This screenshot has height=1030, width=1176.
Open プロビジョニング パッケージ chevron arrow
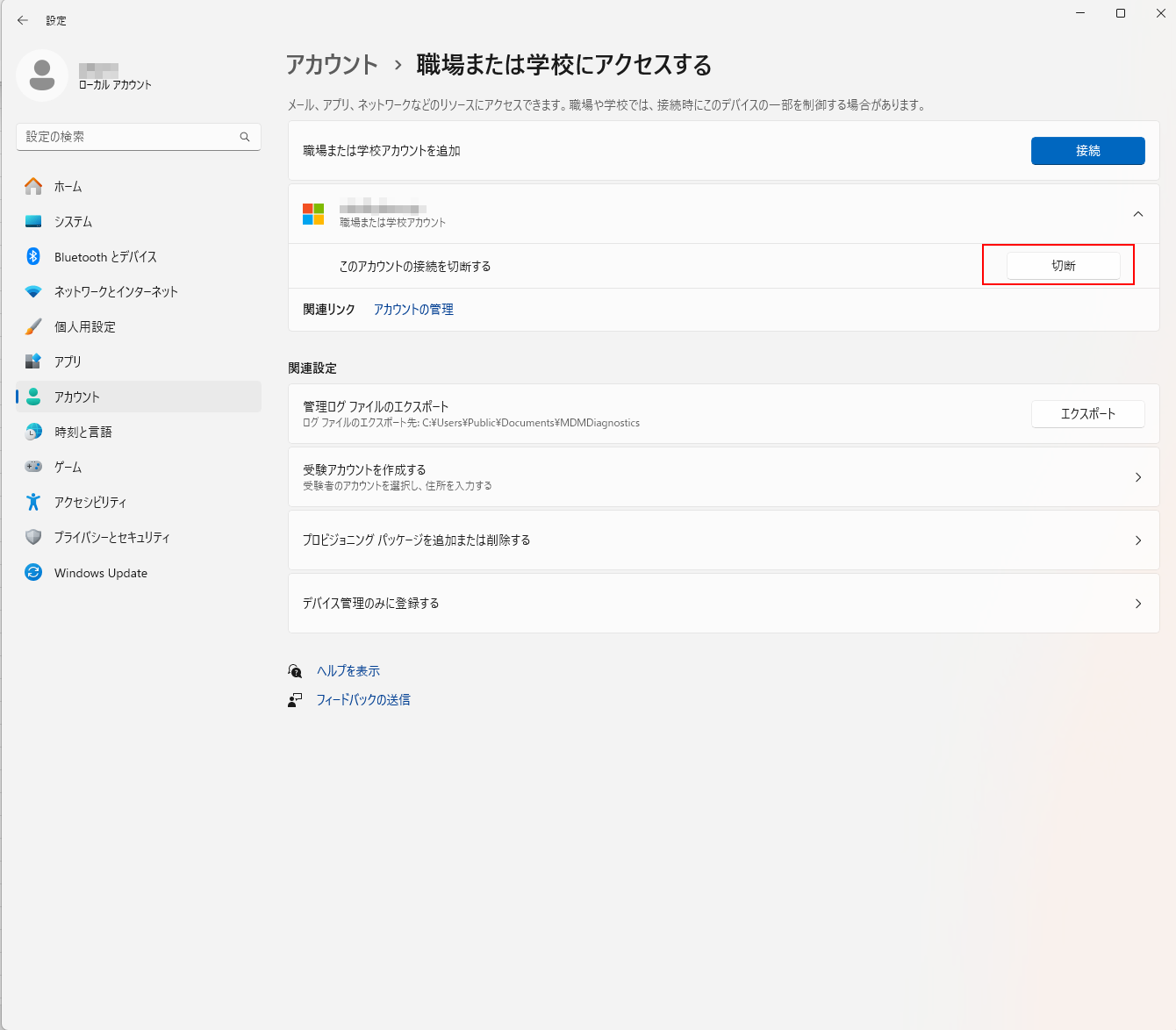[x=1137, y=540]
